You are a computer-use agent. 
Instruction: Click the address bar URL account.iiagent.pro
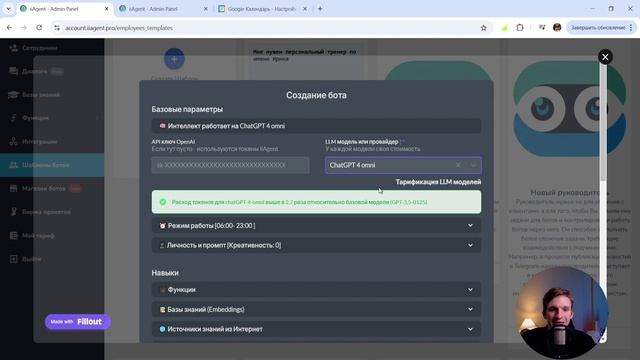119,28
